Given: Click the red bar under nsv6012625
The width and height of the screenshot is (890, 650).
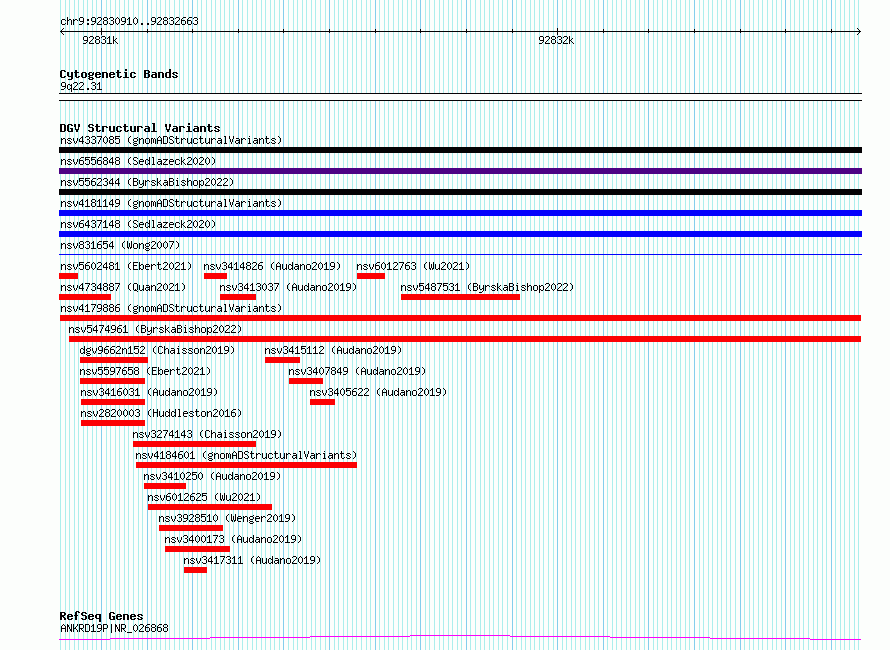Looking at the screenshot, I should [x=209, y=507].
